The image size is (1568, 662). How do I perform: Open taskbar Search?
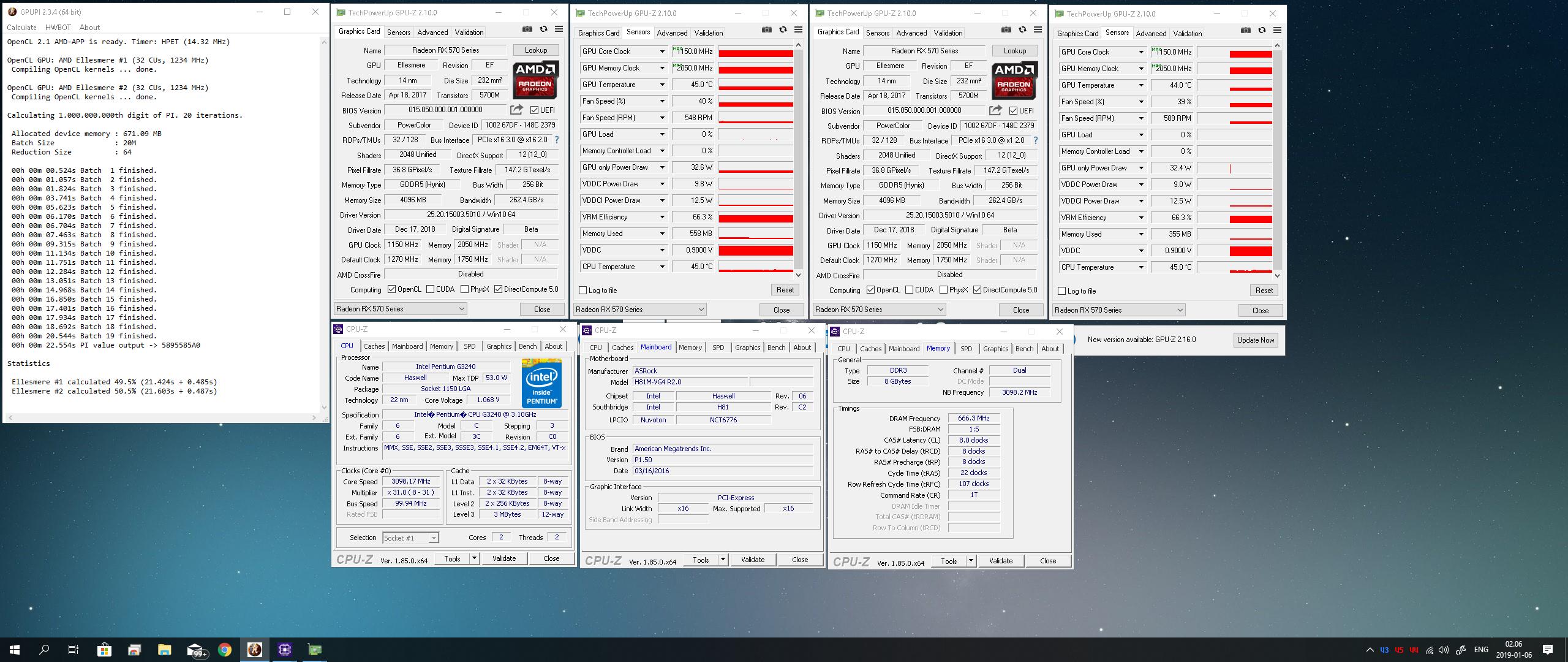click(44, 650)
